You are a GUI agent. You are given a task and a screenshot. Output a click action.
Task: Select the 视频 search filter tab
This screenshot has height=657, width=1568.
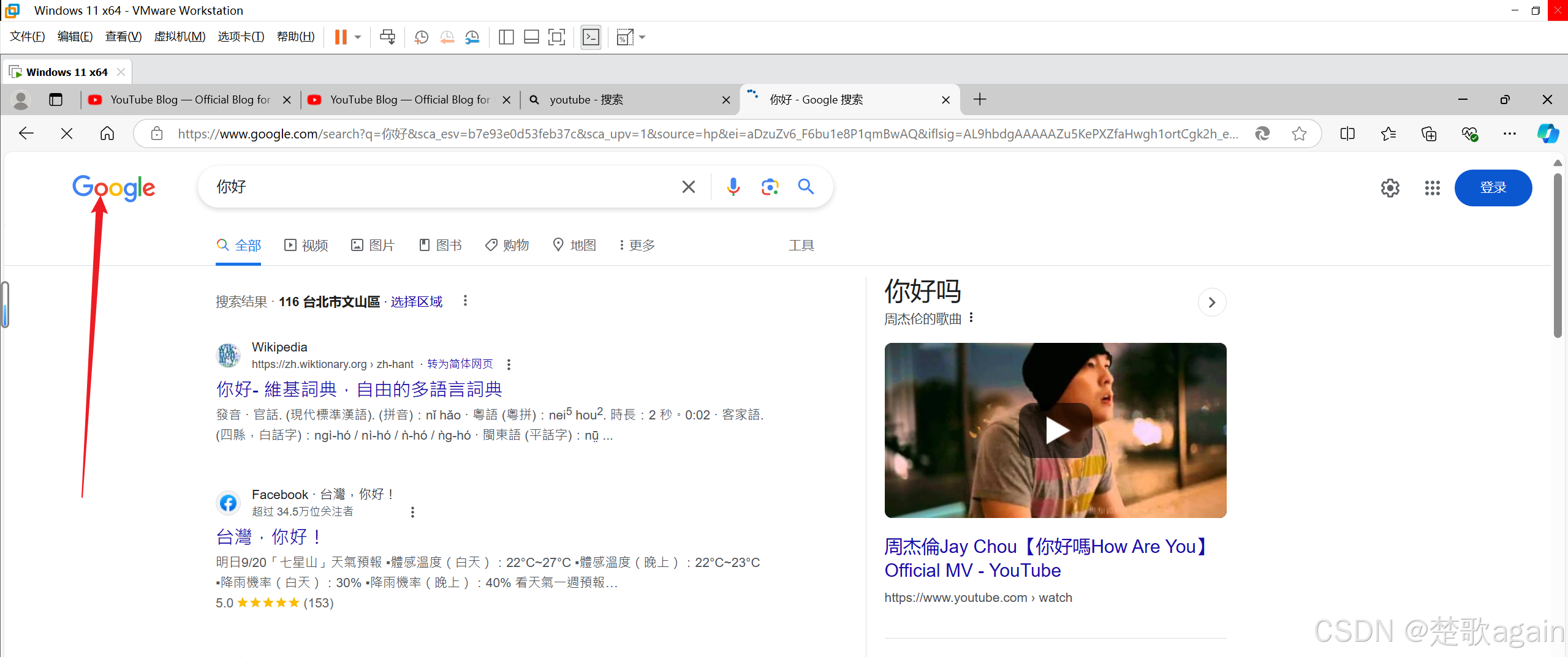[x=306, y=246]
